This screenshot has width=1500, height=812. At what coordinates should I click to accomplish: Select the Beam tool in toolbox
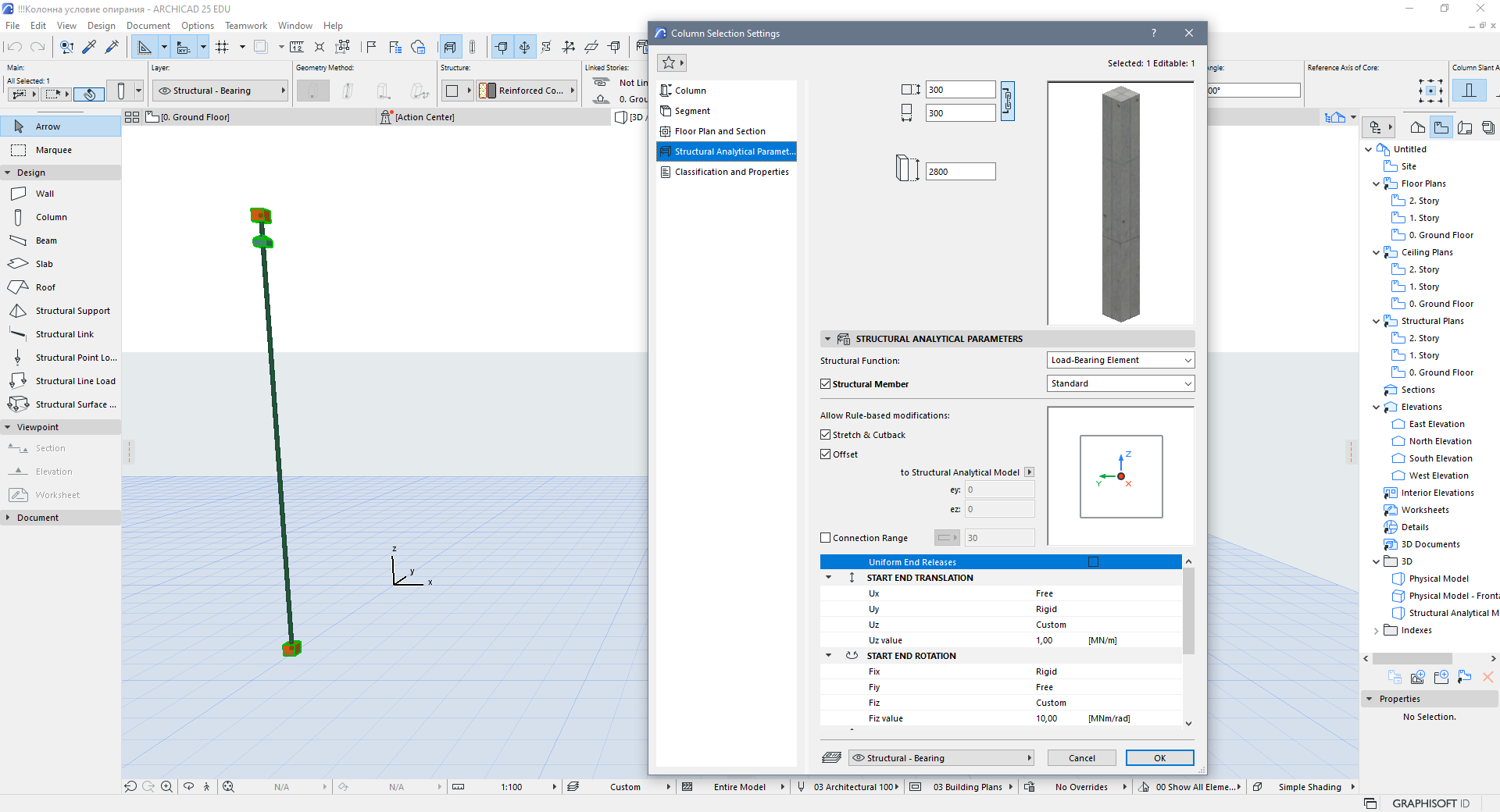tap(46, 240)
